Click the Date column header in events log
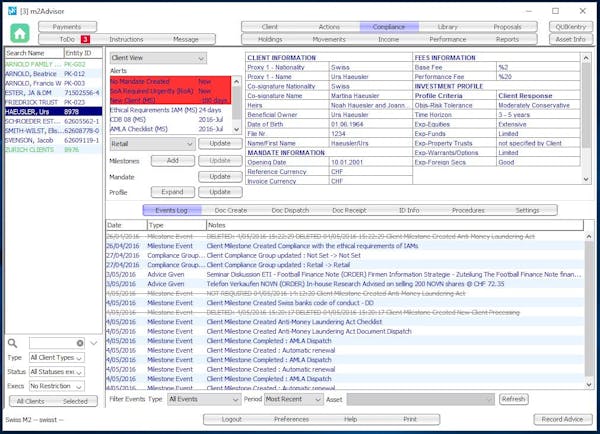Image resolution: width=600 pixels, height=434 pixels. pyautogui.click(x=126, y=225)
